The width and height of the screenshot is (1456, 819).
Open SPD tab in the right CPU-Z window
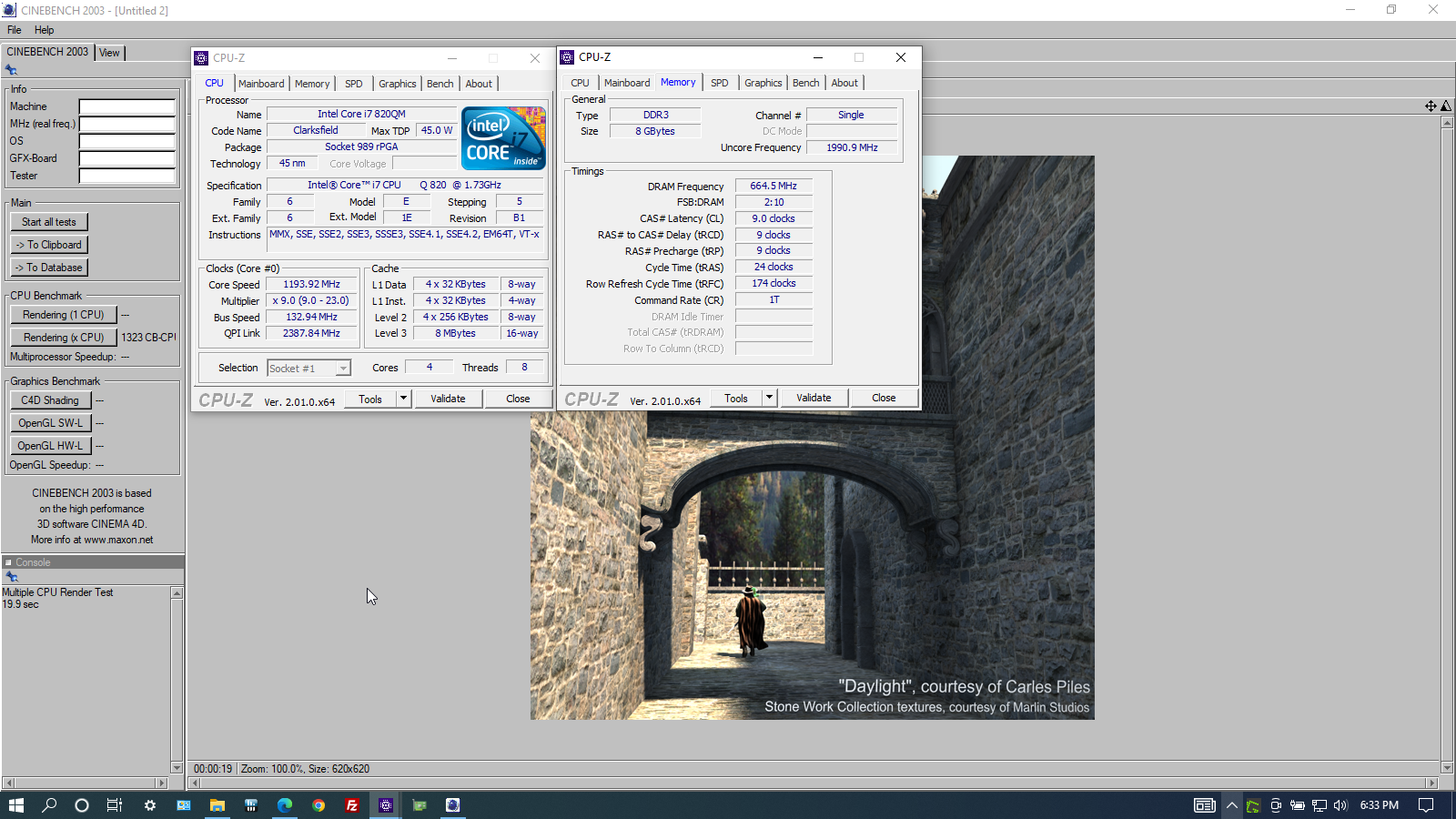[719, 83]
